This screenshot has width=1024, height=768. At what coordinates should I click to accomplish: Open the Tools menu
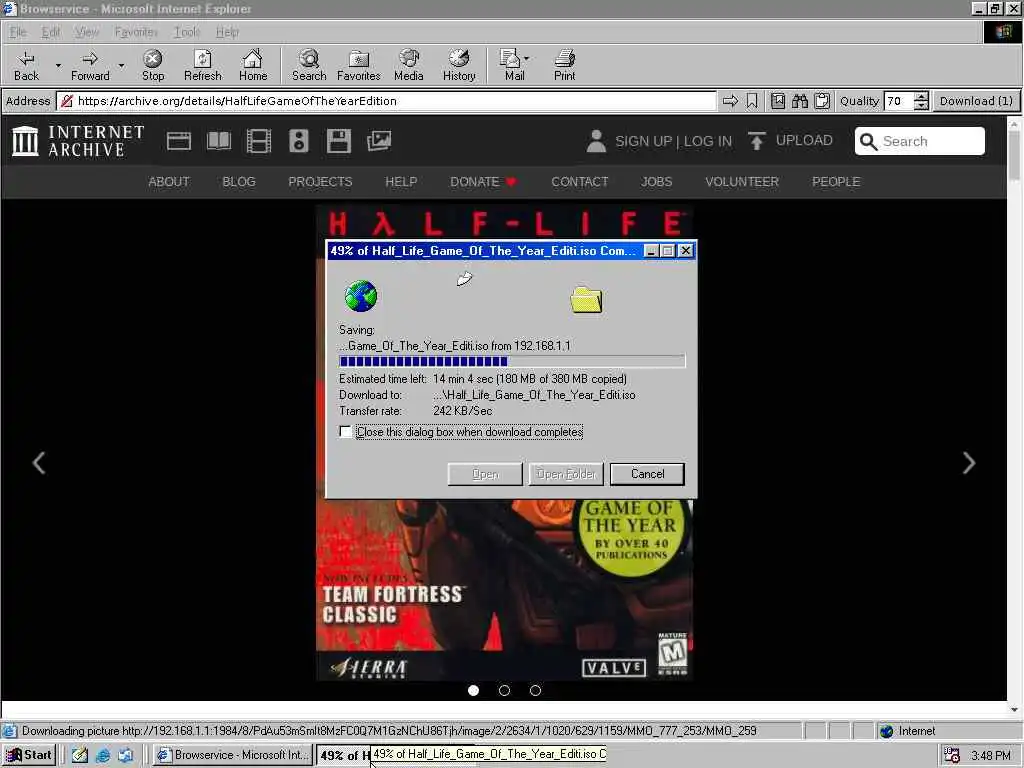click(x=187, y=32)
